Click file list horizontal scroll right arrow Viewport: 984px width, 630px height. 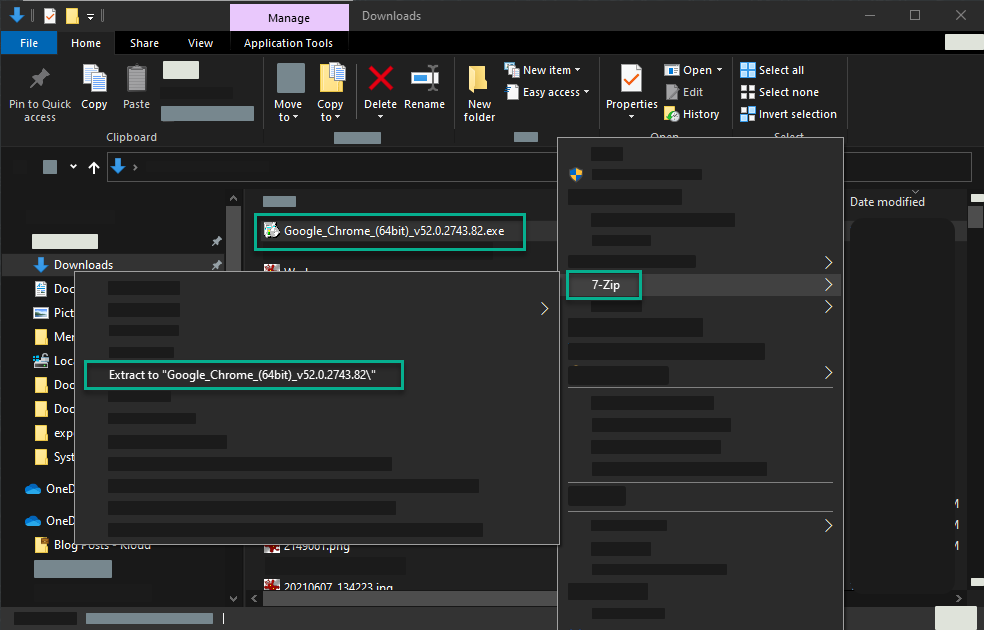point(958,599)
